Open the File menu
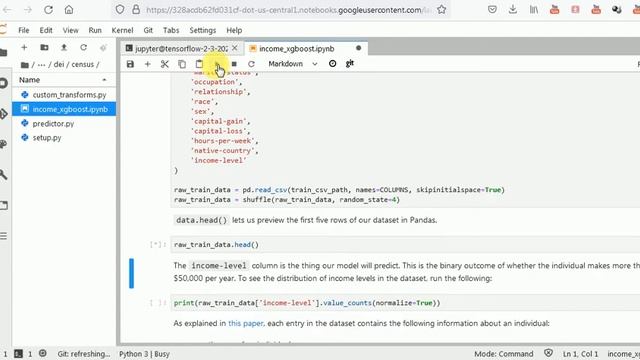 coord(24,30)
